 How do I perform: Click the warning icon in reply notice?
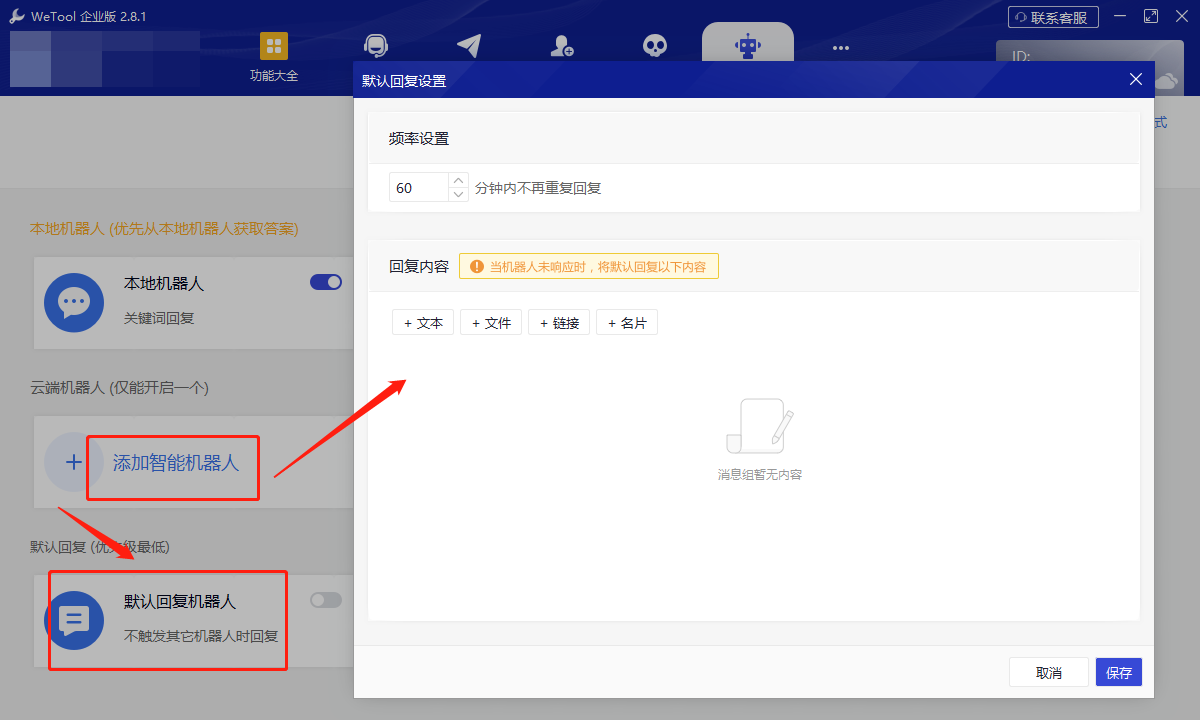click(476, 267)
